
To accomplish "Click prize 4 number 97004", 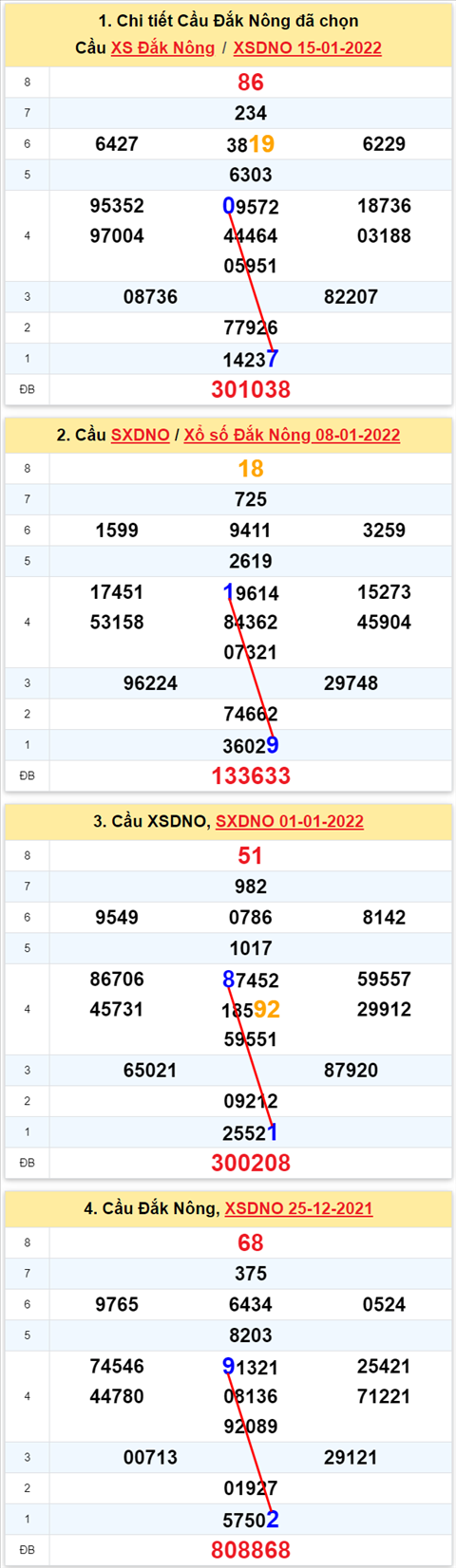I will [117, 236].
